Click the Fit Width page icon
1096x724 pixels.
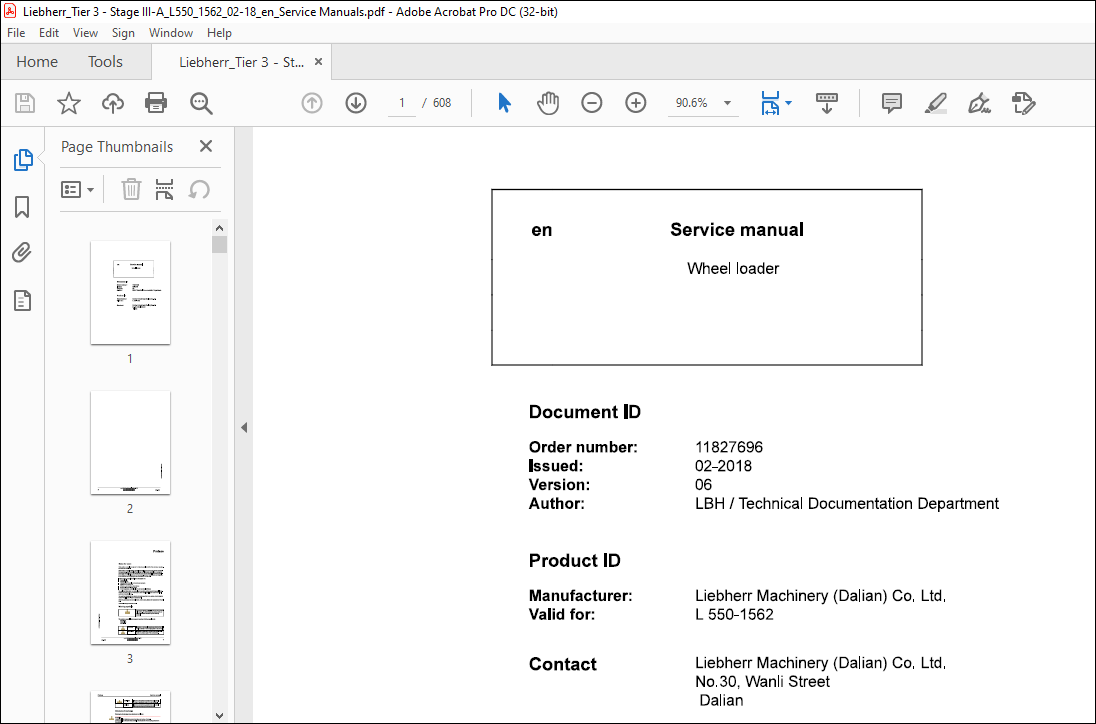click(770, 103)
